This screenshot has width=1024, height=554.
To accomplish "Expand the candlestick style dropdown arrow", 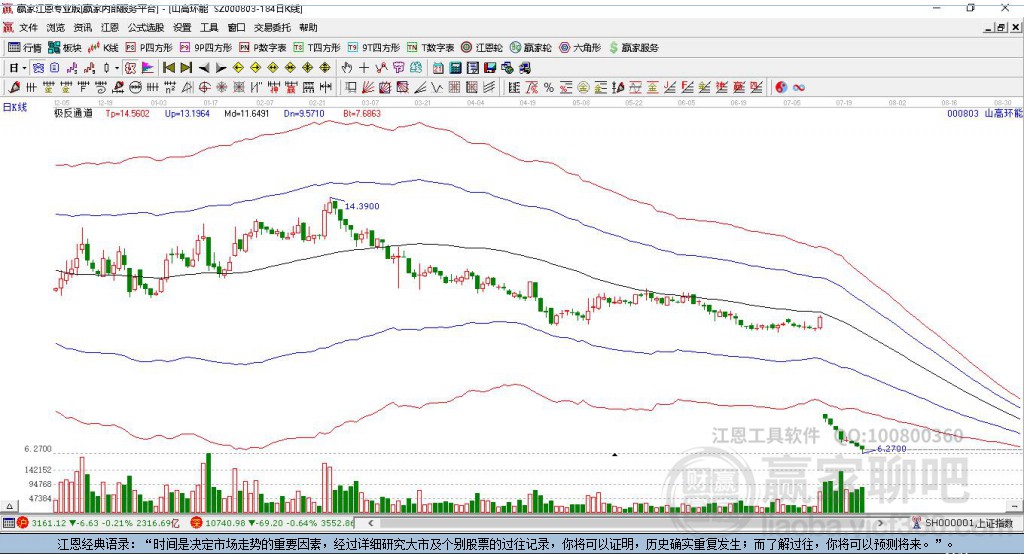I will (x=116, y=68).
